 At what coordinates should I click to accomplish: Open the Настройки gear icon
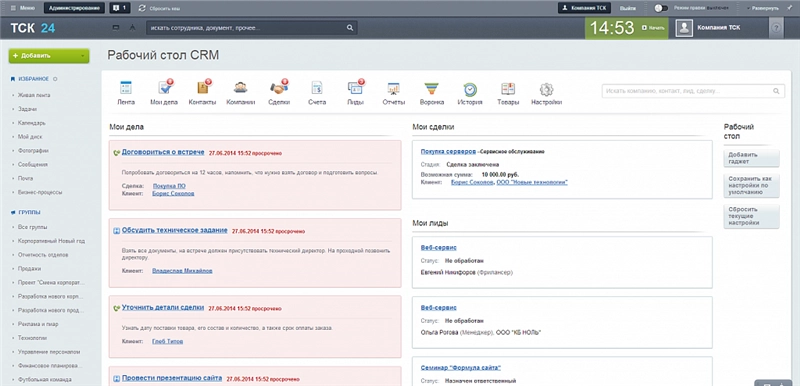pyautogui.click(x=546, y=89)
